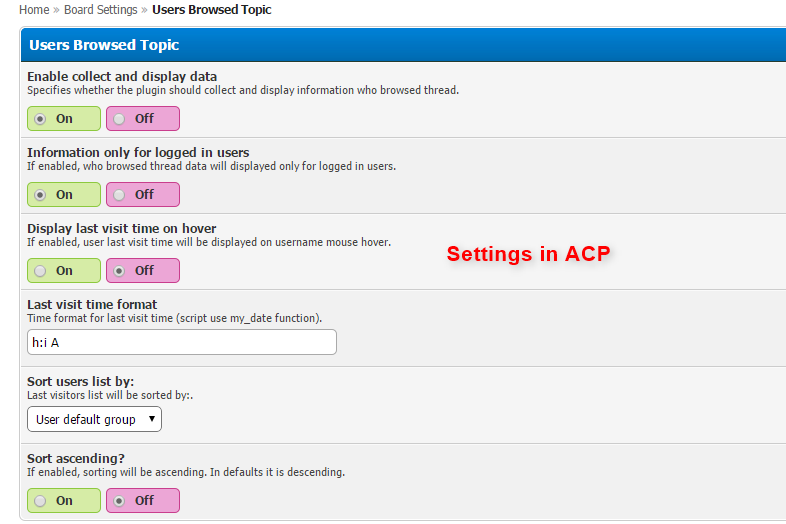The height and width of the screenshot is (524, 786).
Task: Go to Home breadcrumb link
Action: click(x=34, y=10)
